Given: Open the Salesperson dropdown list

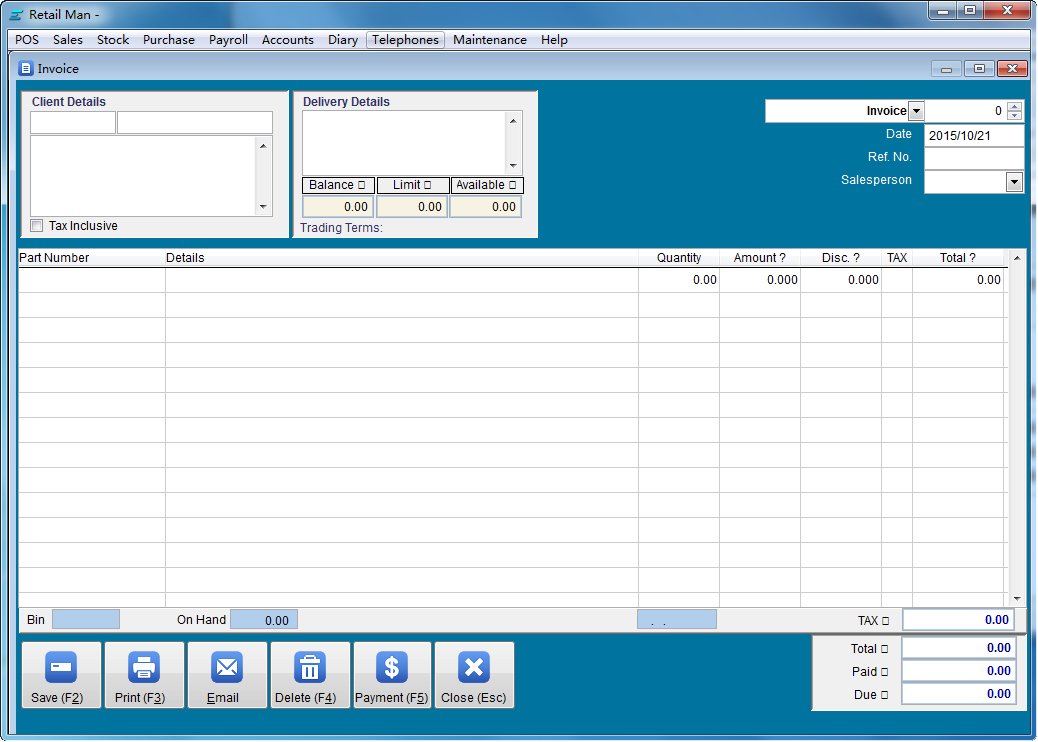Looking at the screenshot, I should tap(1014, 182).
